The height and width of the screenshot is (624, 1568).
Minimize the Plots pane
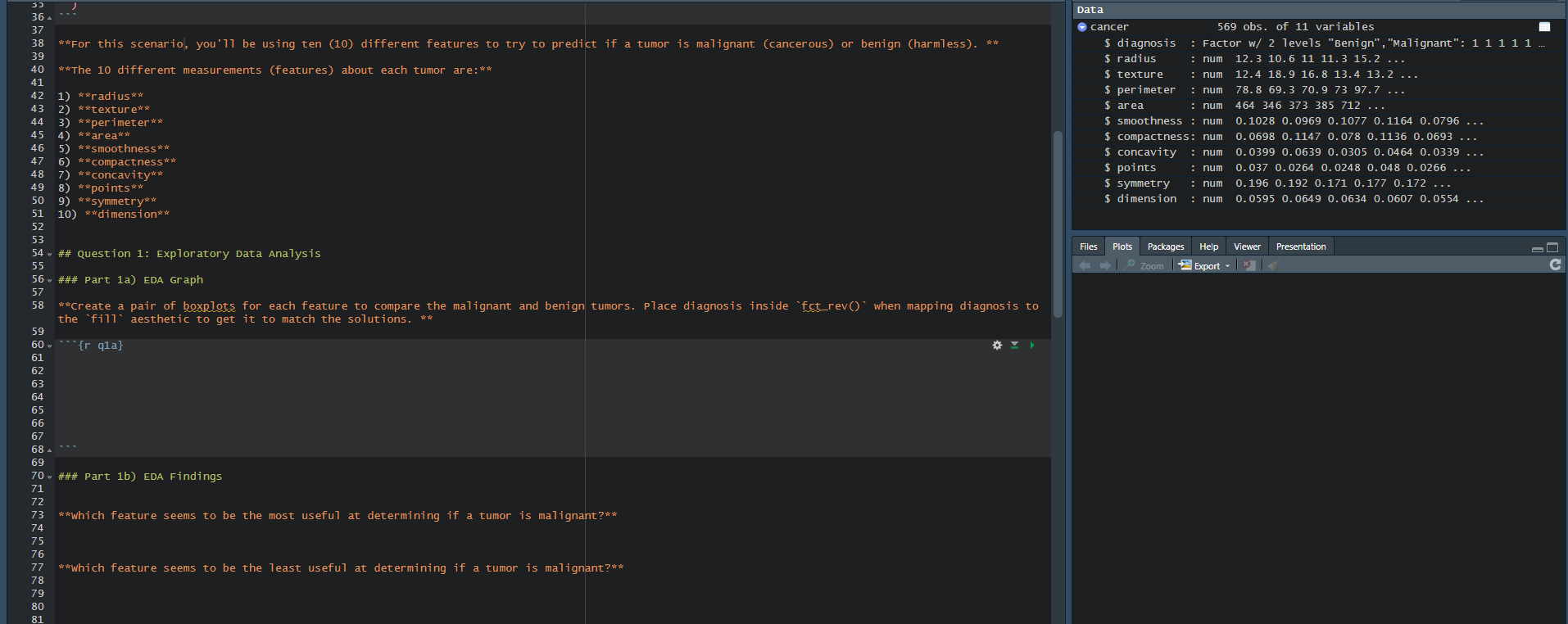1537,248
